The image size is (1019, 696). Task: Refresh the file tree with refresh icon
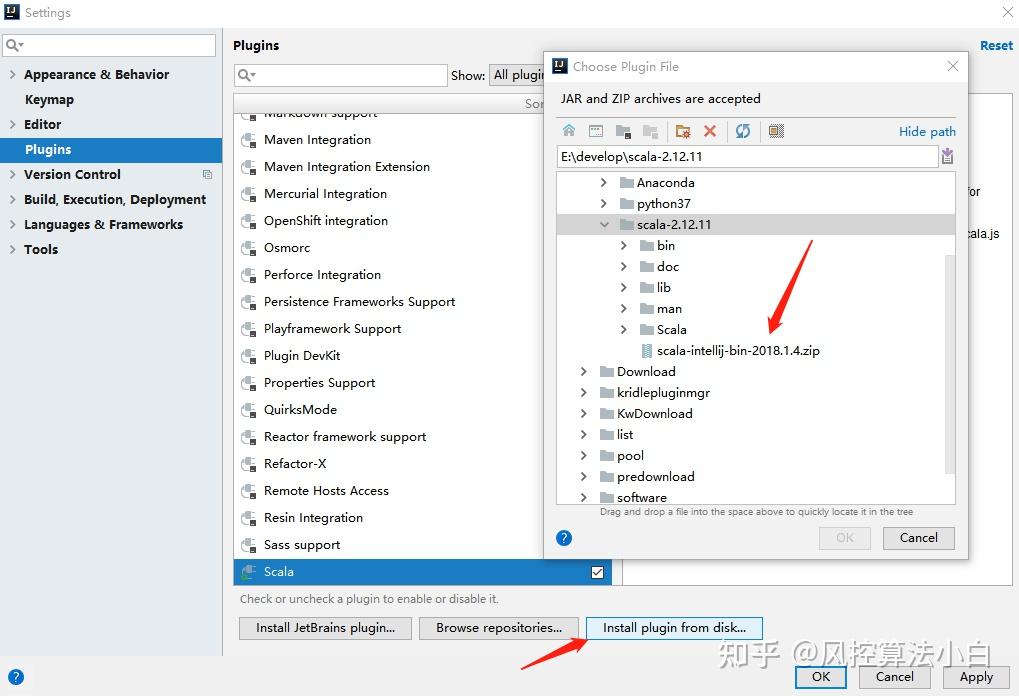pyautogui.click(x=743, y=131)
